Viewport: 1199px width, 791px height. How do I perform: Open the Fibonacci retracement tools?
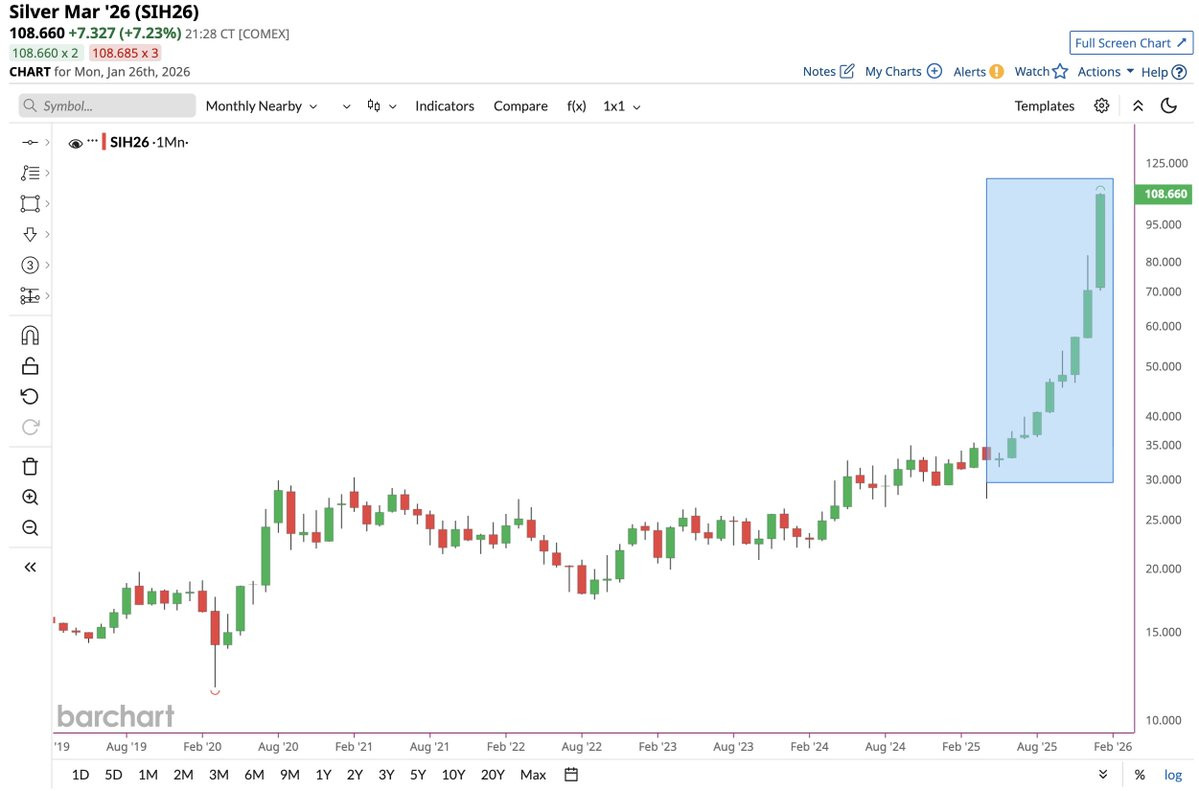(x=30, y=173)
